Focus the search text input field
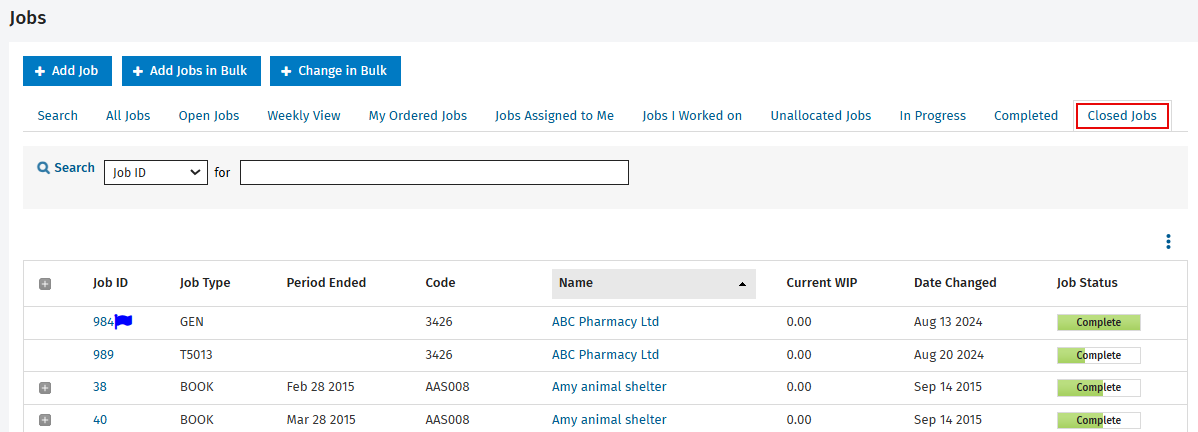The width and height of the screenshot is (1198, 432). click(x=434, y=173)
